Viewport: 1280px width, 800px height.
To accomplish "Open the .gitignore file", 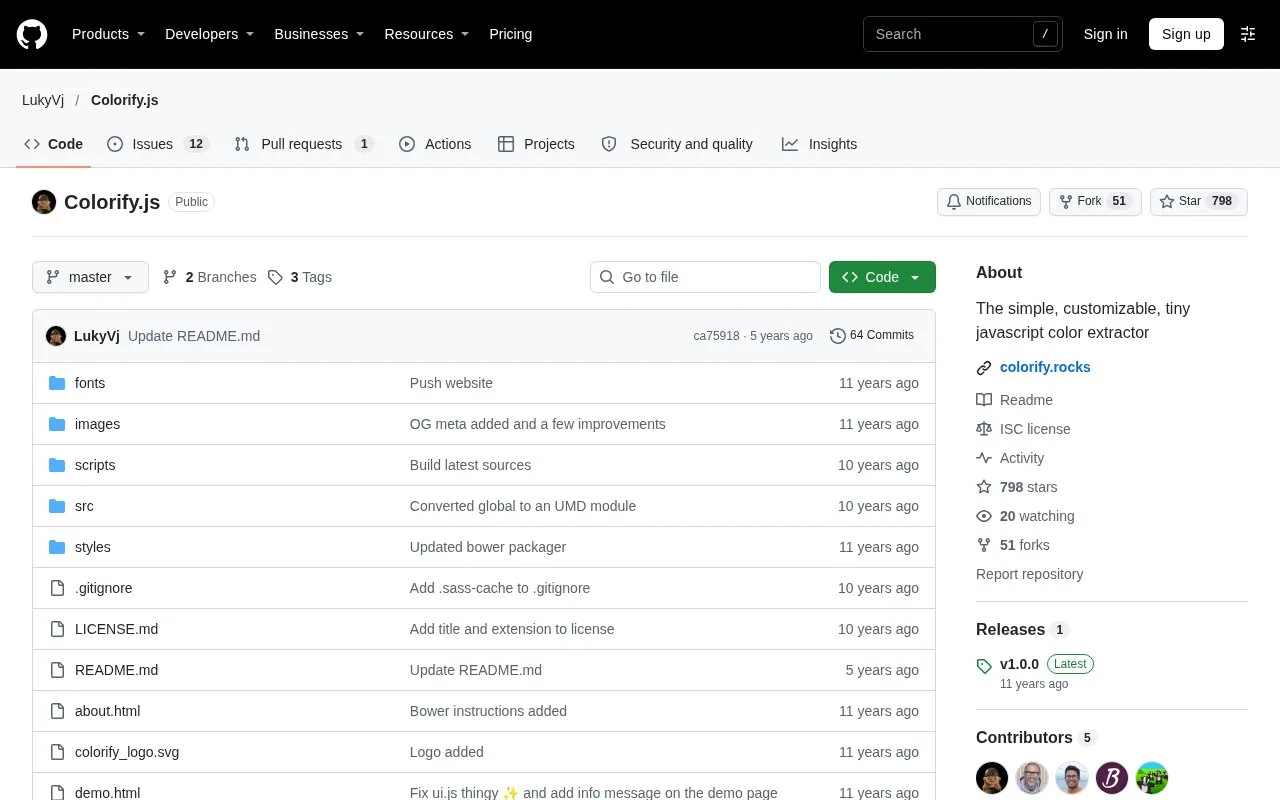I will [x=104, y=588].
